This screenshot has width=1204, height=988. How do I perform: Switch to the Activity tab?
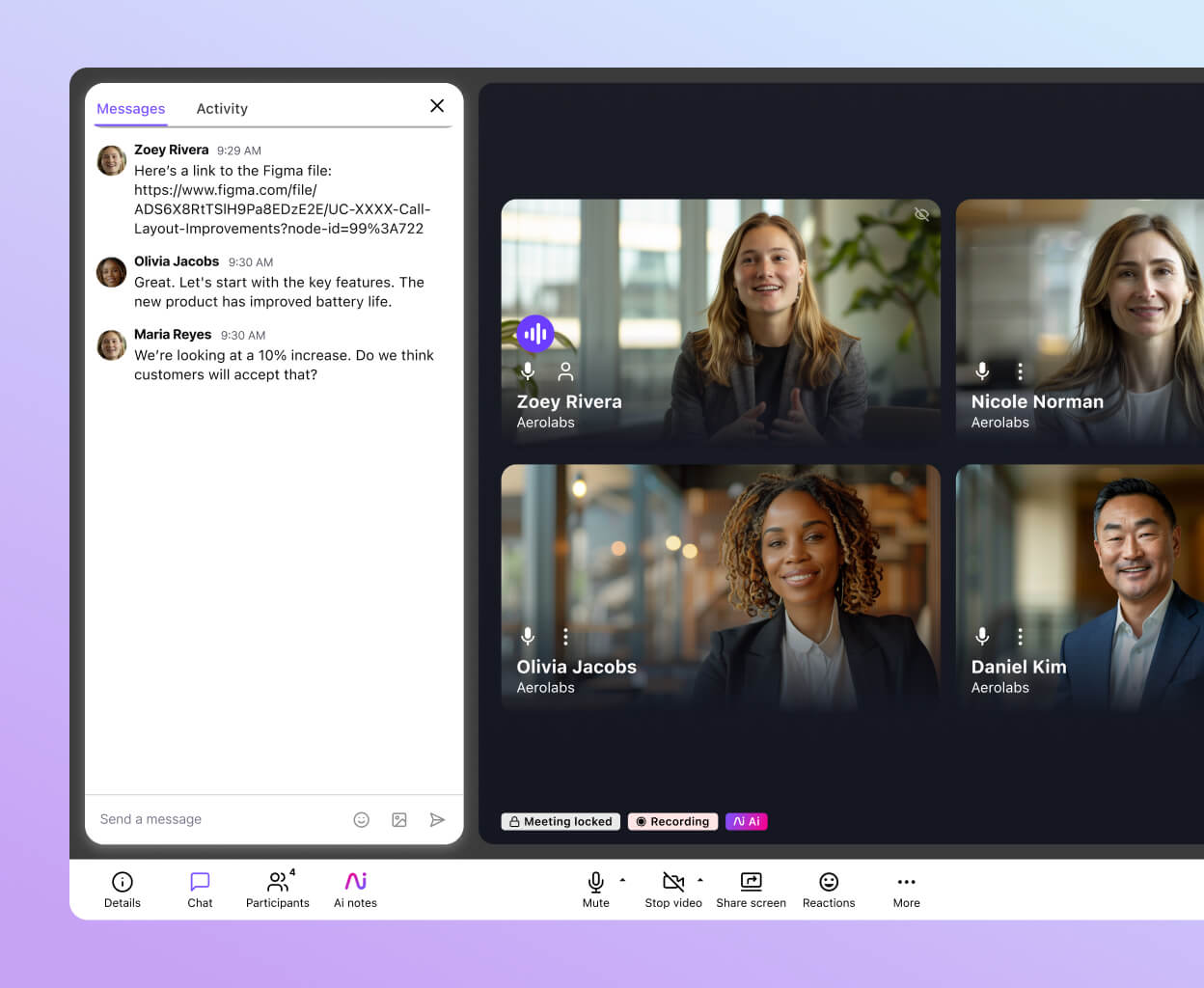222,109
